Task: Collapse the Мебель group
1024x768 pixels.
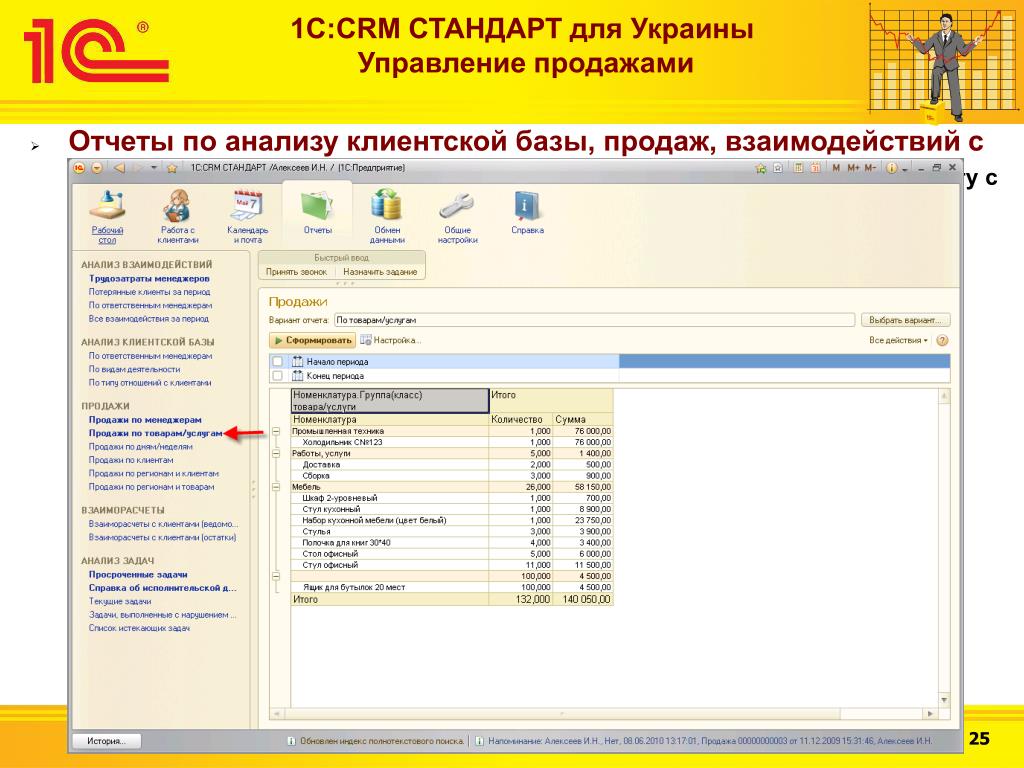Action: pos(276,487)
